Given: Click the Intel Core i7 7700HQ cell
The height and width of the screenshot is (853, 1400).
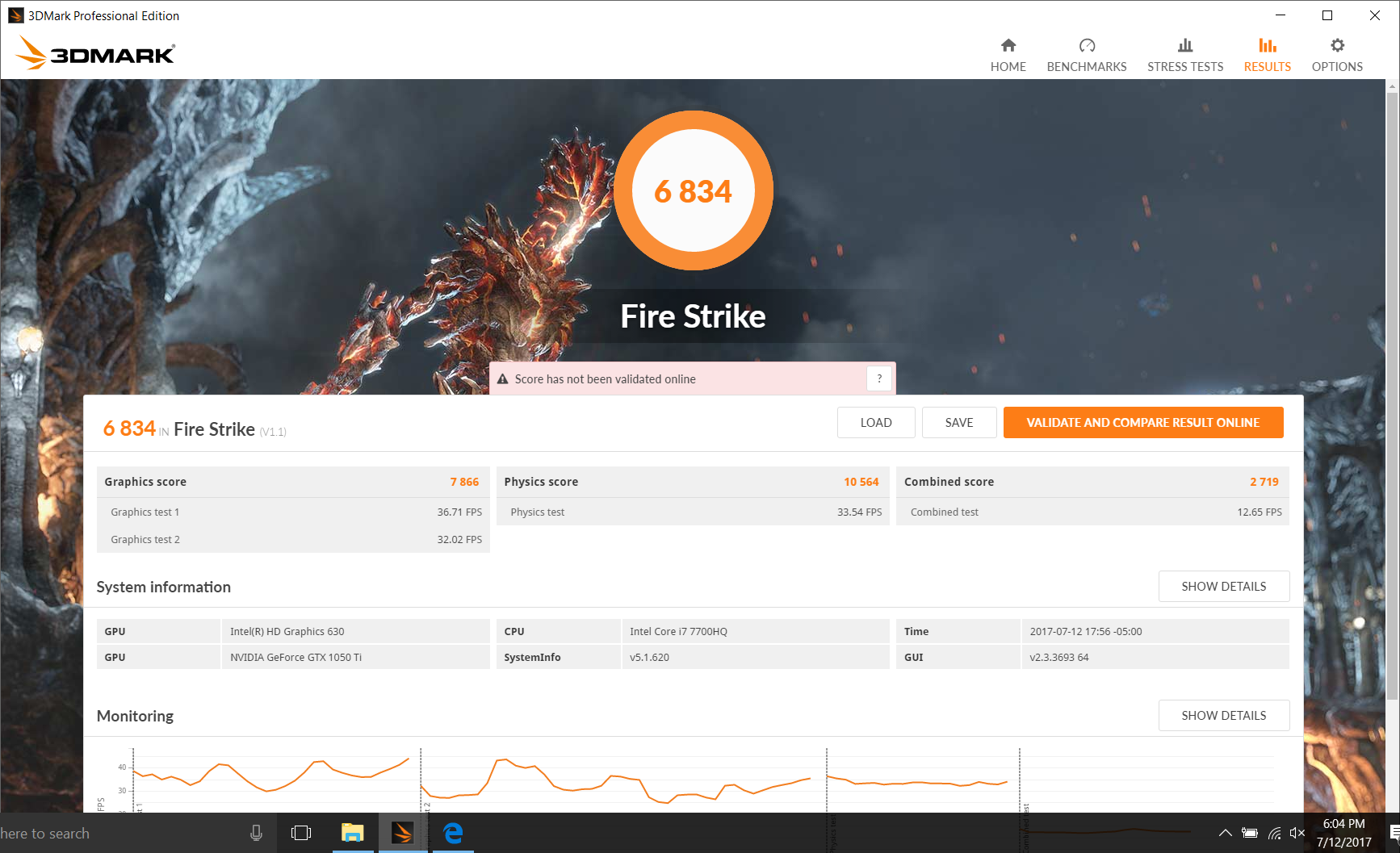Looking at the screenshot, I should pyautogui.click(x=755, y=632).
